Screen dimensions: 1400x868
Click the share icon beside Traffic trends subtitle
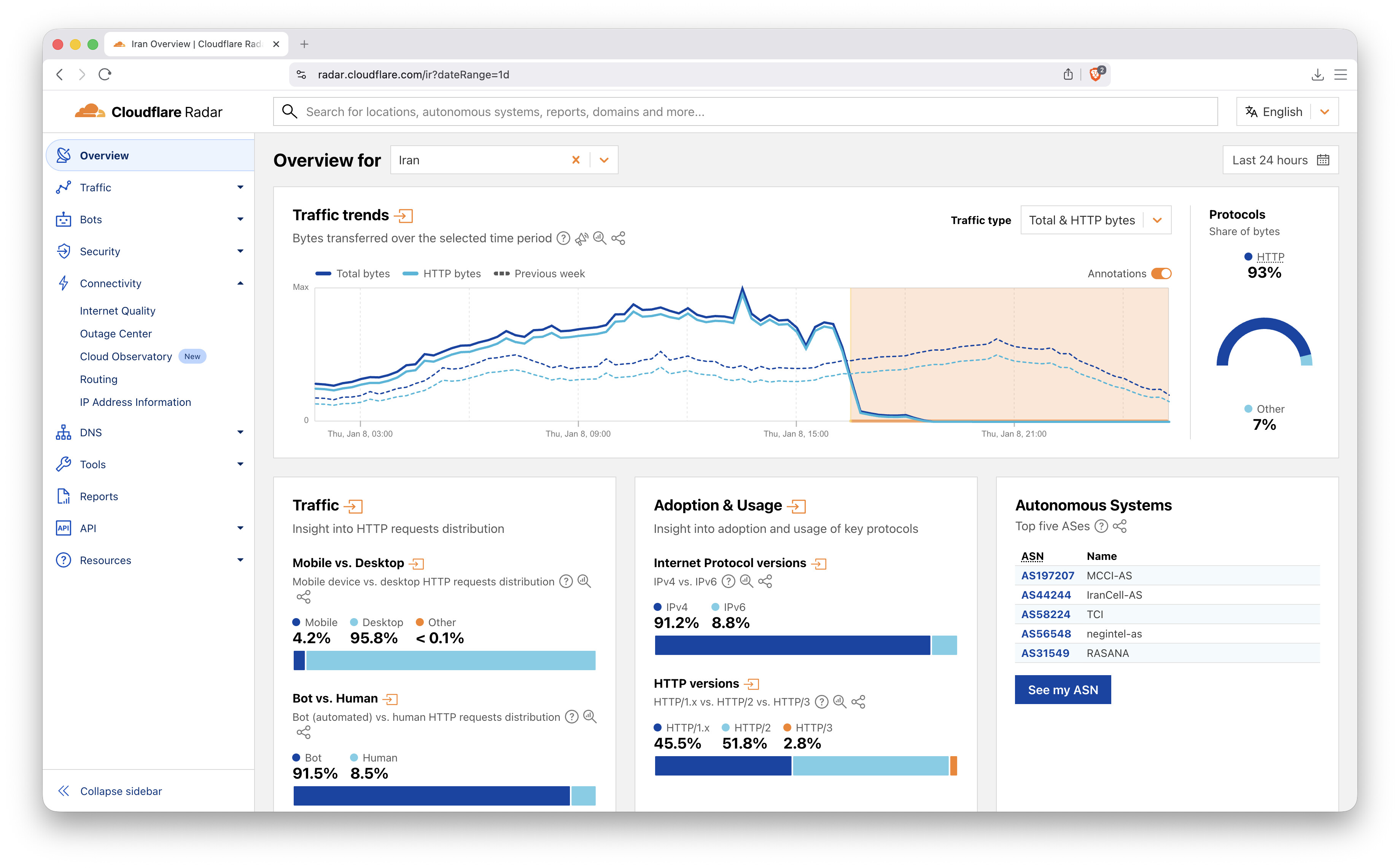tap(618, 238)
